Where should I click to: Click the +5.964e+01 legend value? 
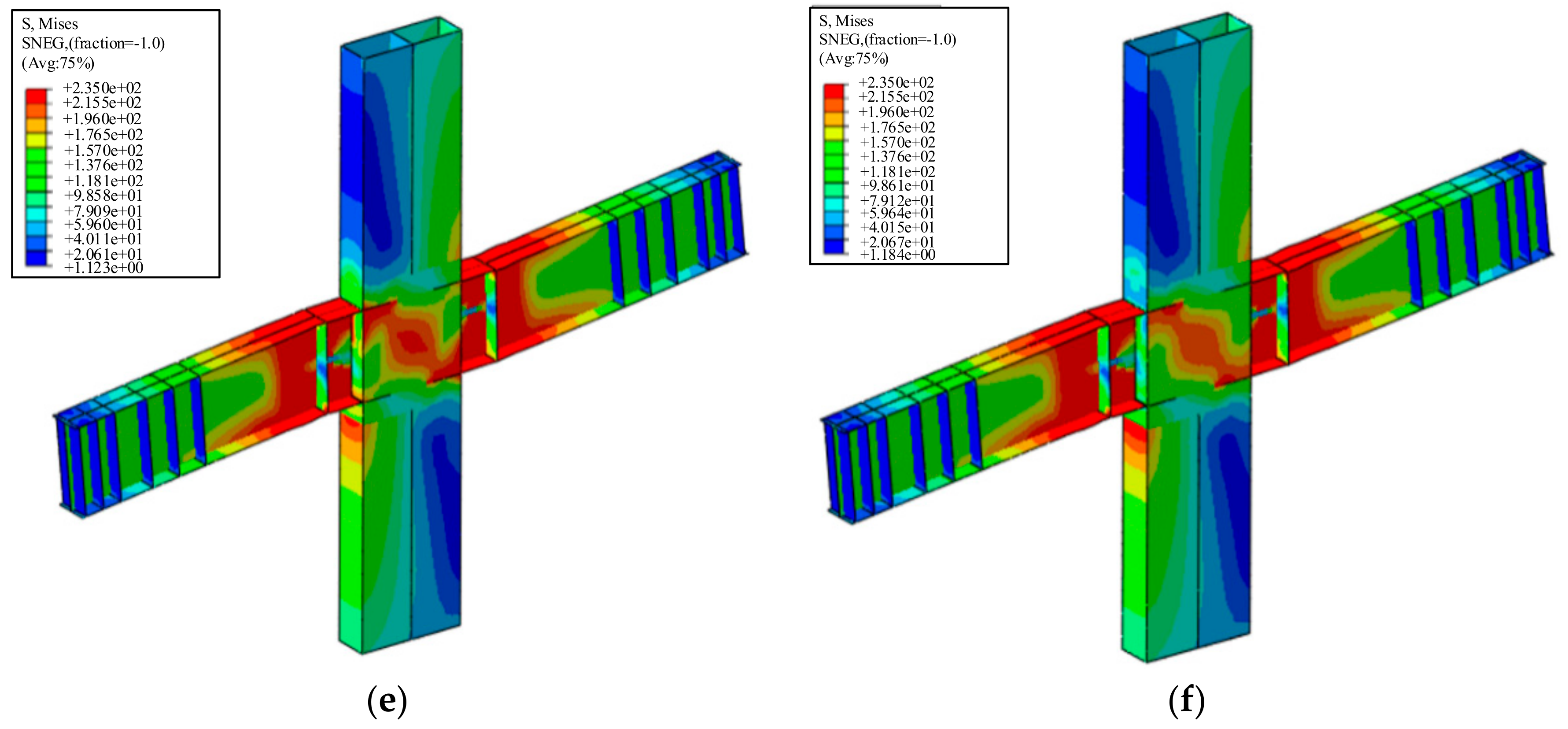click(x=897, y=213)
